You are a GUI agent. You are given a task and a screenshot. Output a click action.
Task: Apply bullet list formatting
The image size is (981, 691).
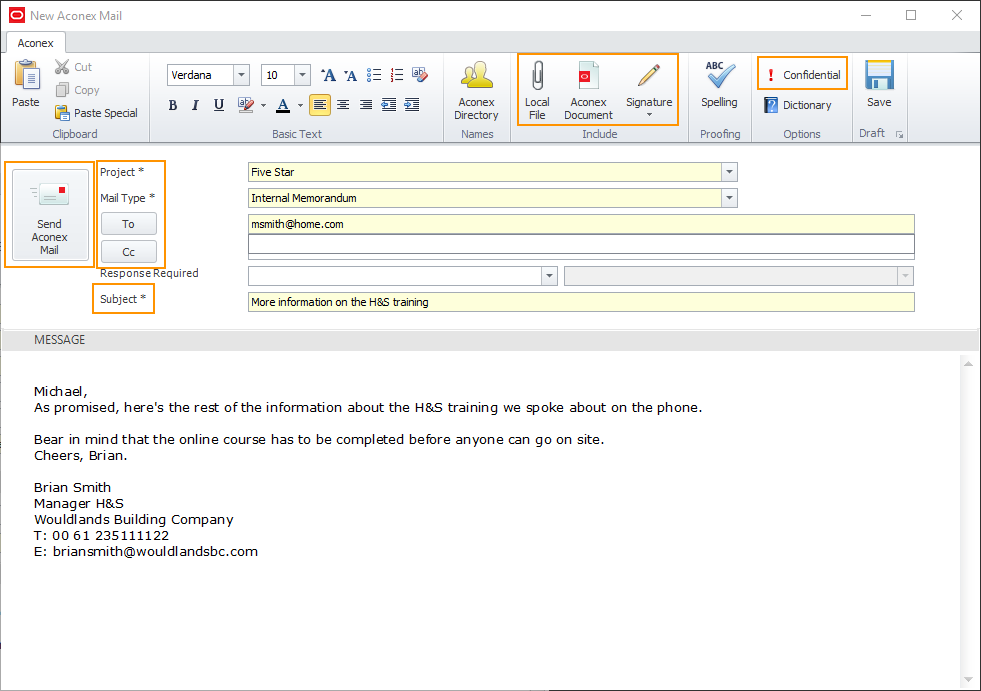click(x=374, y=75)
